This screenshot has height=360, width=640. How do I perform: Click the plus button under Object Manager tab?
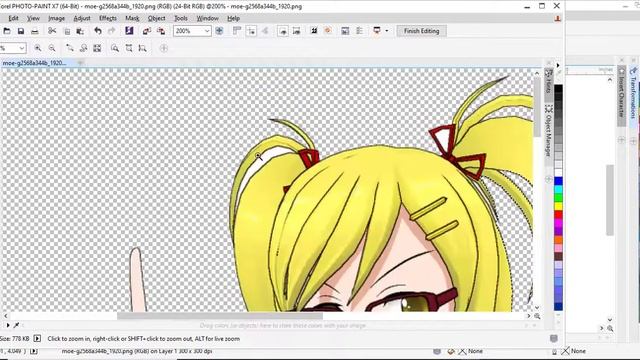click(549, 179)
